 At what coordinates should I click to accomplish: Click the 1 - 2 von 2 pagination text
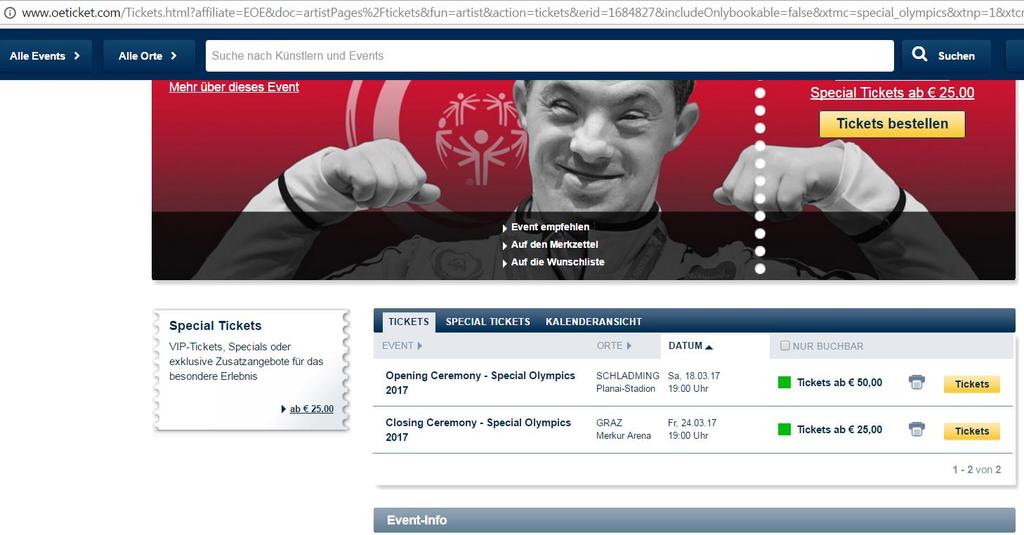pos(976,470)
